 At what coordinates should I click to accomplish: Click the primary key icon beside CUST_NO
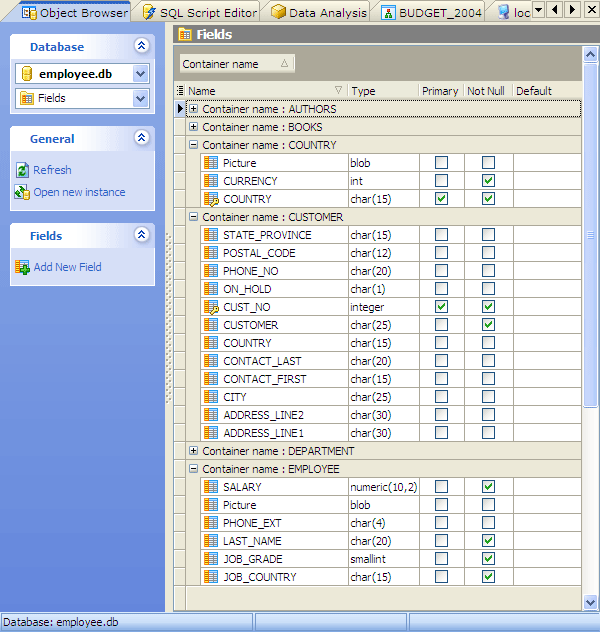[211, 307]
